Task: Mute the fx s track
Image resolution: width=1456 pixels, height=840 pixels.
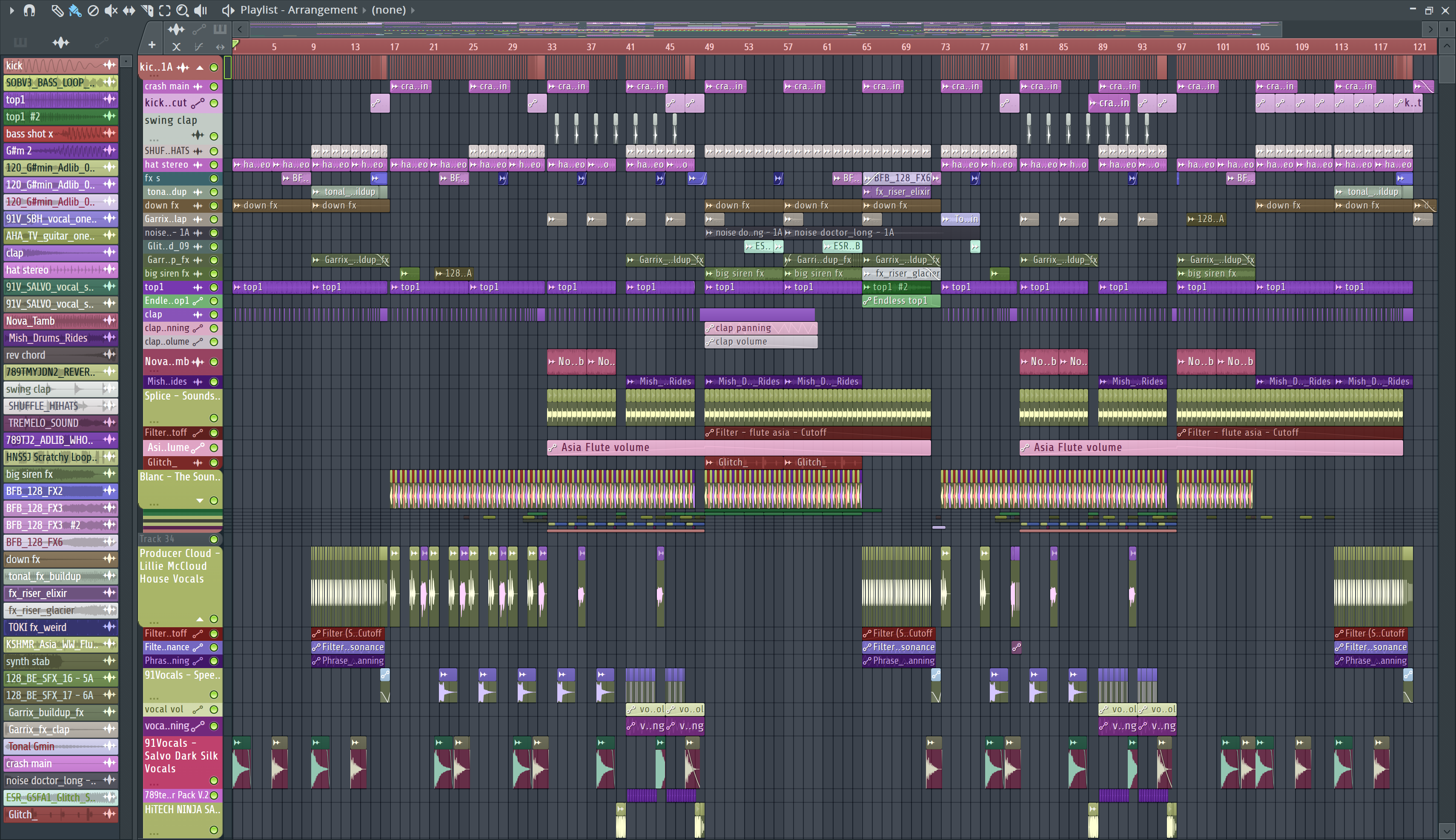Action: (x=214, y=178)
